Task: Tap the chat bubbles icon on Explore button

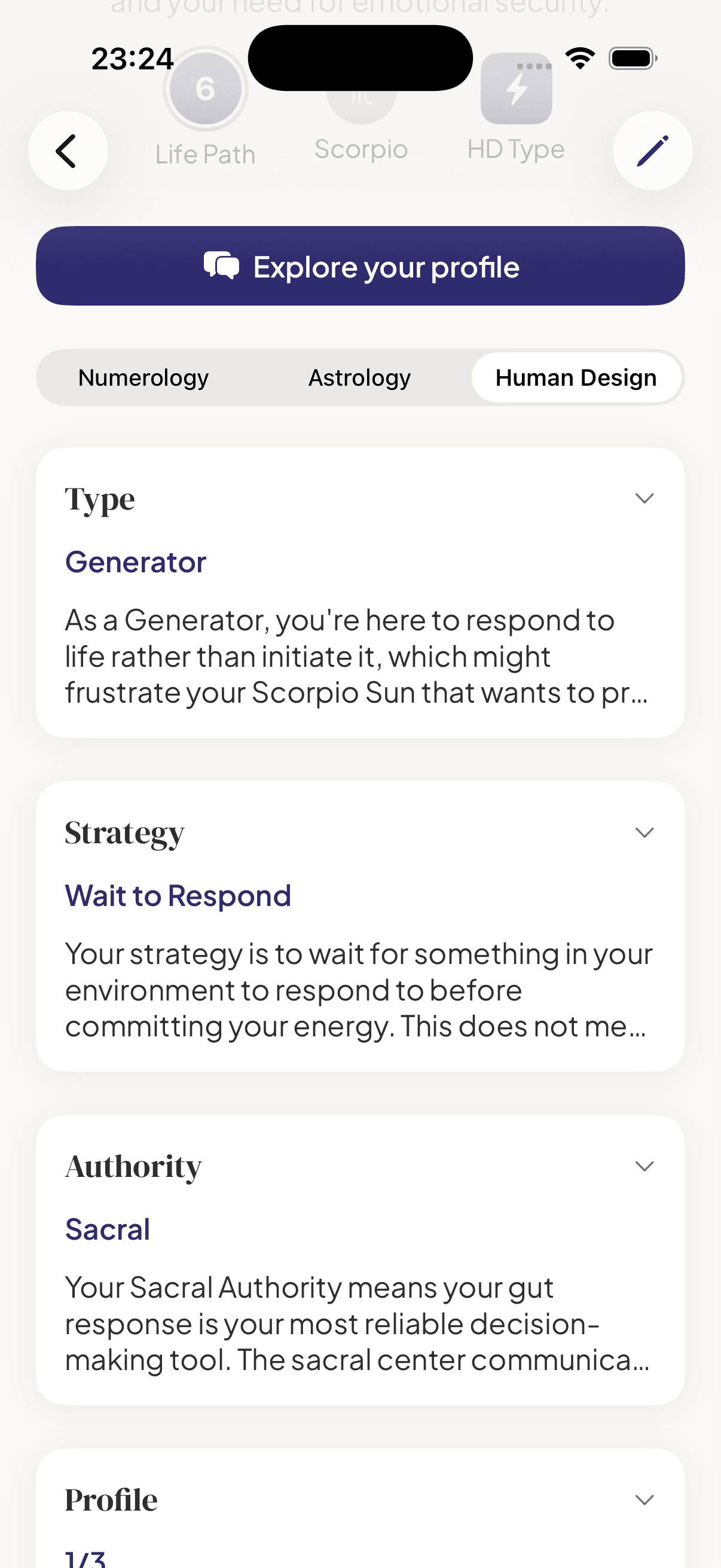Action: (x=221, y=266)
